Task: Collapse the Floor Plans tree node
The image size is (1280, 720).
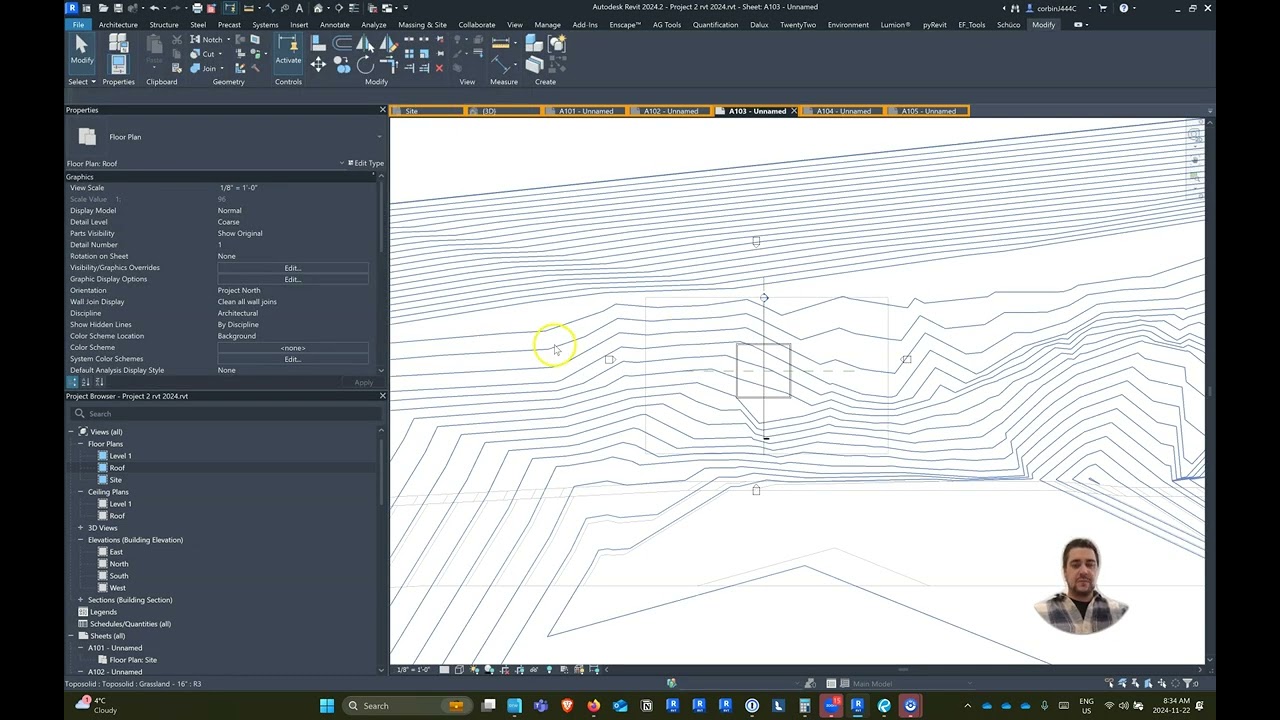Action: click(x=81, y=444)
